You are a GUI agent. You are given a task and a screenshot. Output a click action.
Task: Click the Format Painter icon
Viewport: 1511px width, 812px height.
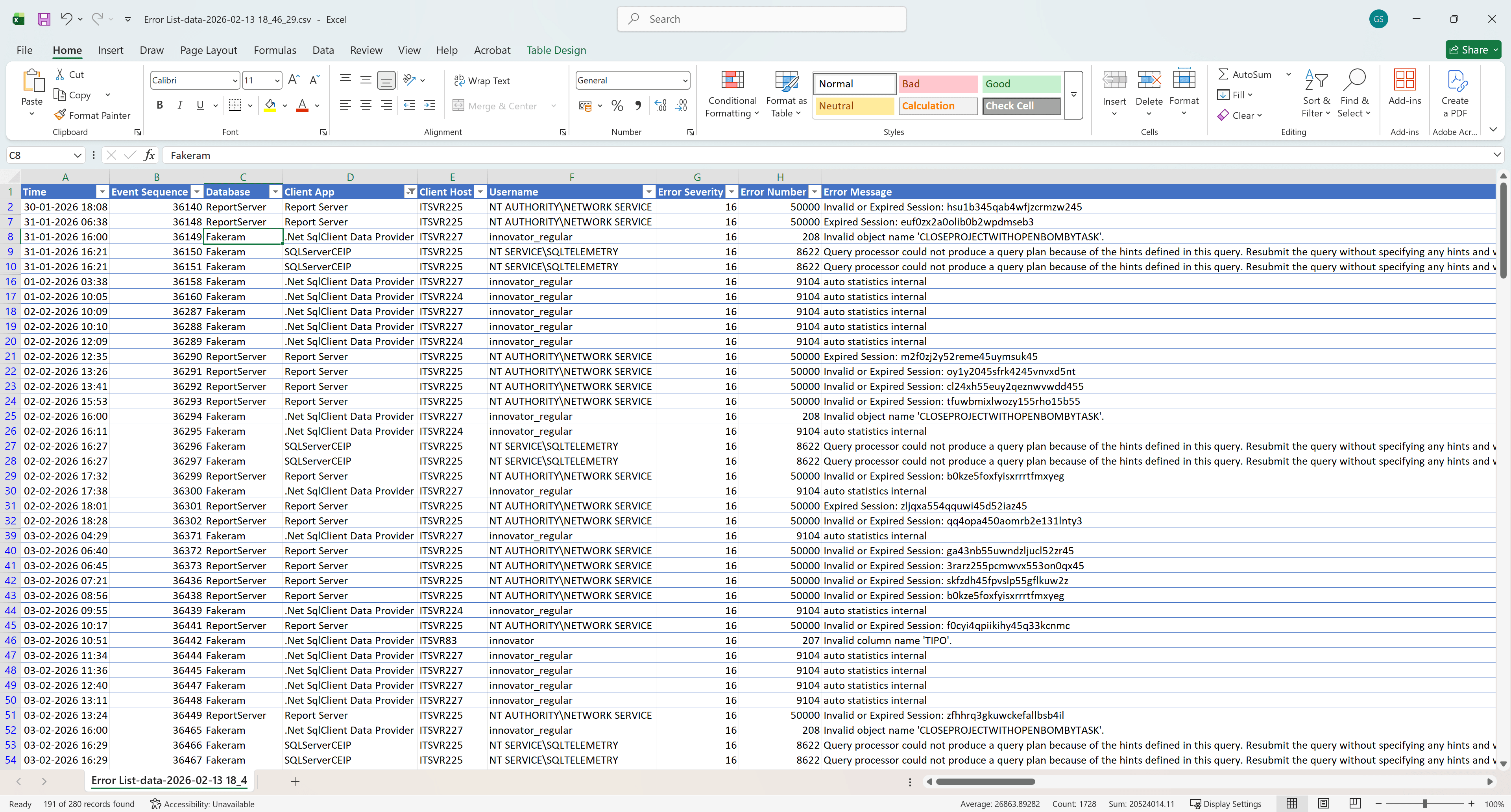(x=60, y=115)
